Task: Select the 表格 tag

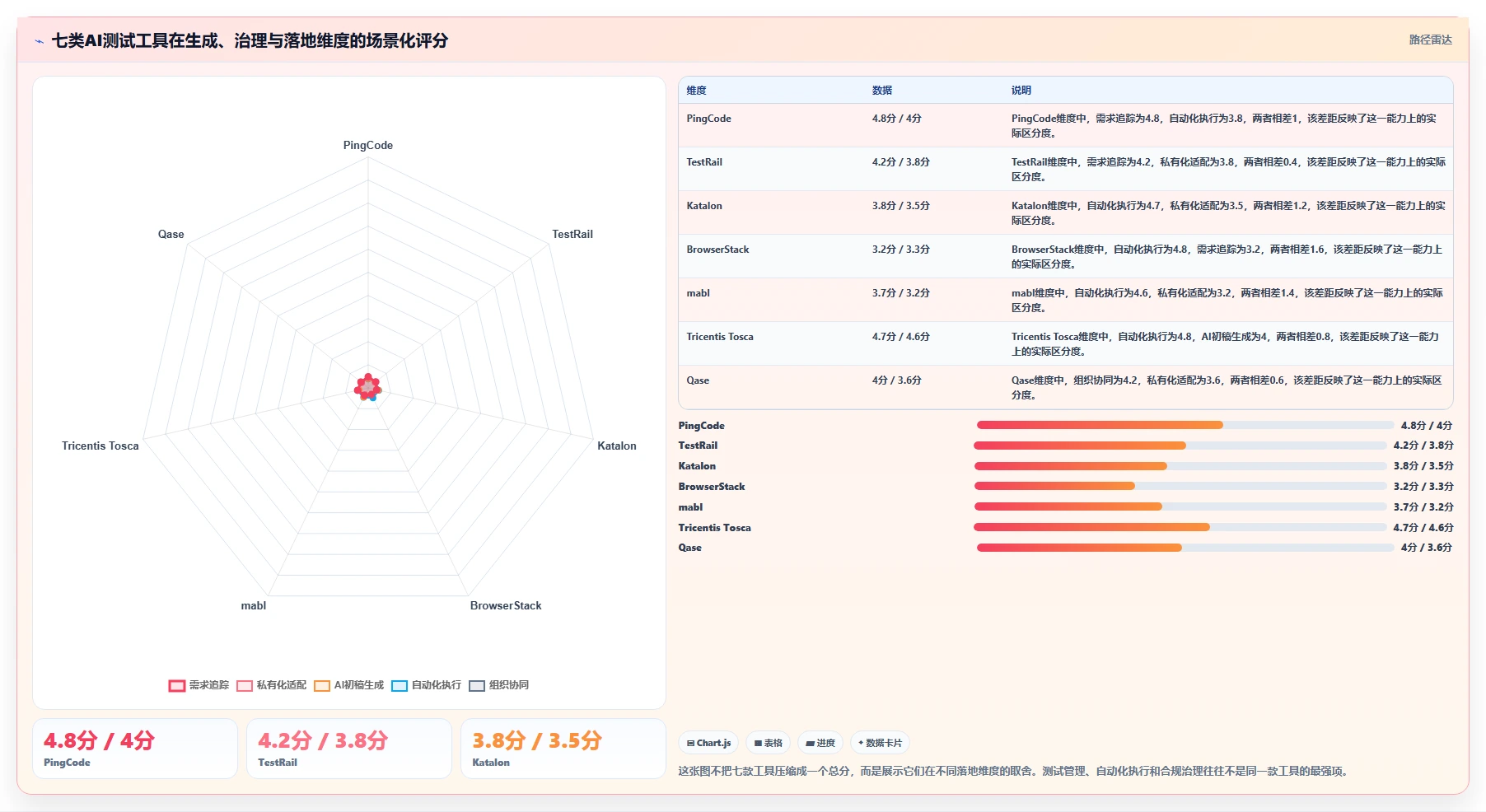Action: (x=768, y=743)
